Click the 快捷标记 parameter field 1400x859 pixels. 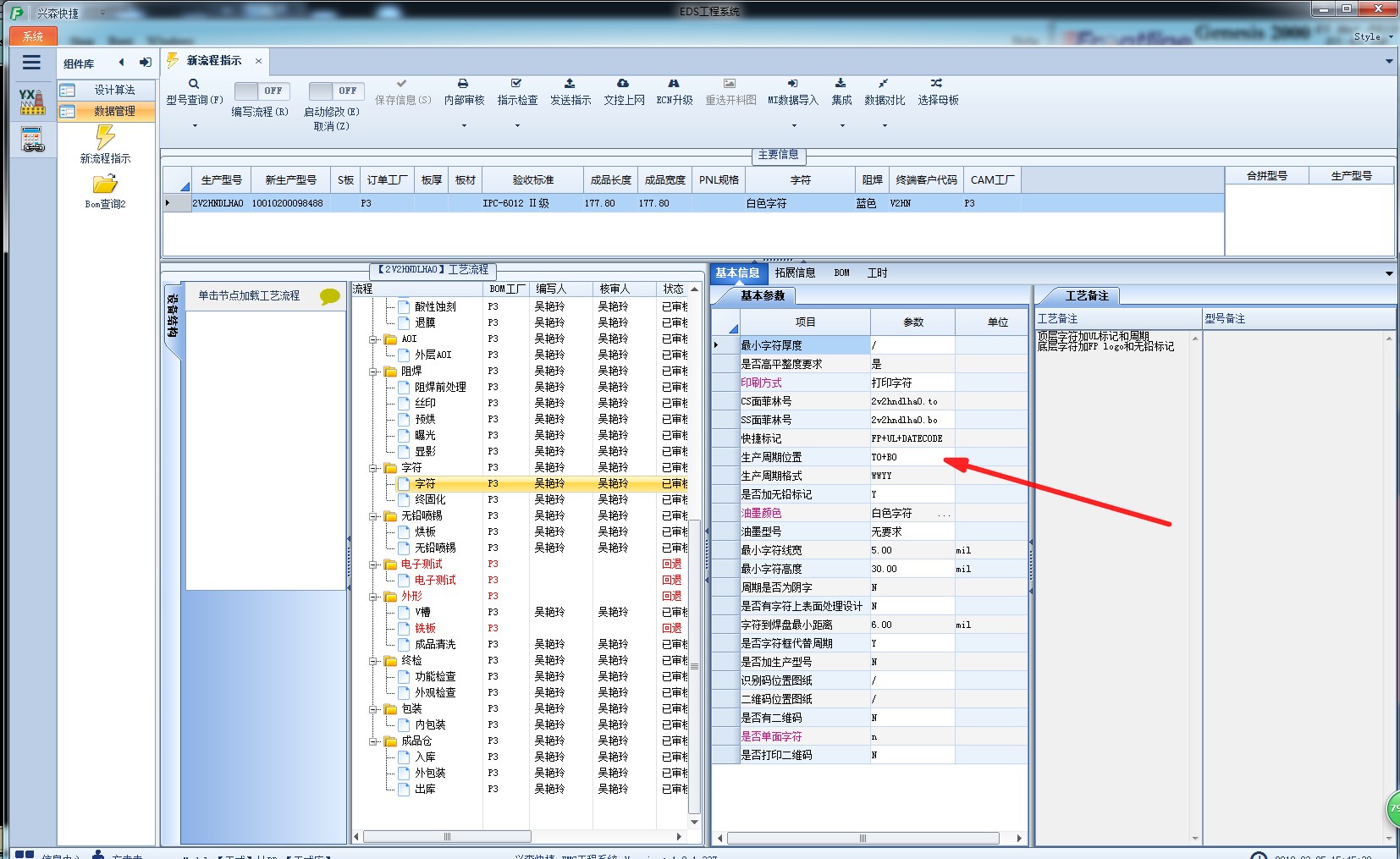click(912, 438)
